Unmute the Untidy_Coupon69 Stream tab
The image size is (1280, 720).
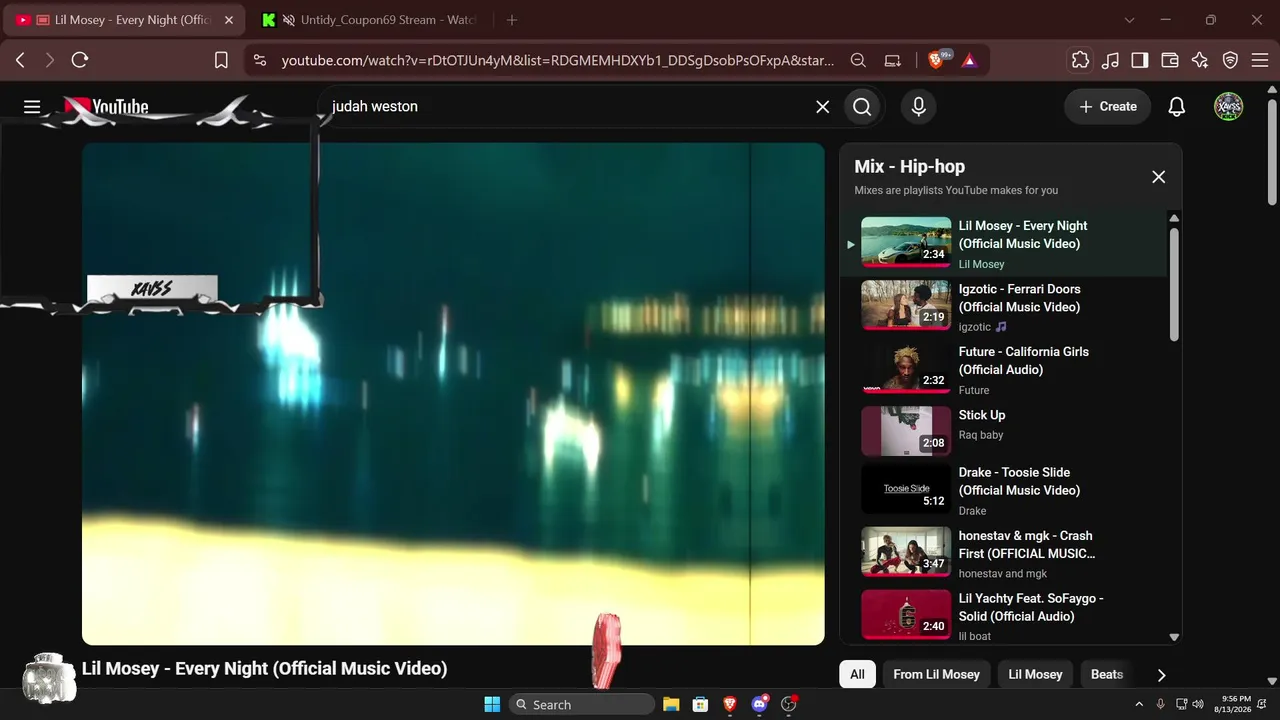pos(289,20)
